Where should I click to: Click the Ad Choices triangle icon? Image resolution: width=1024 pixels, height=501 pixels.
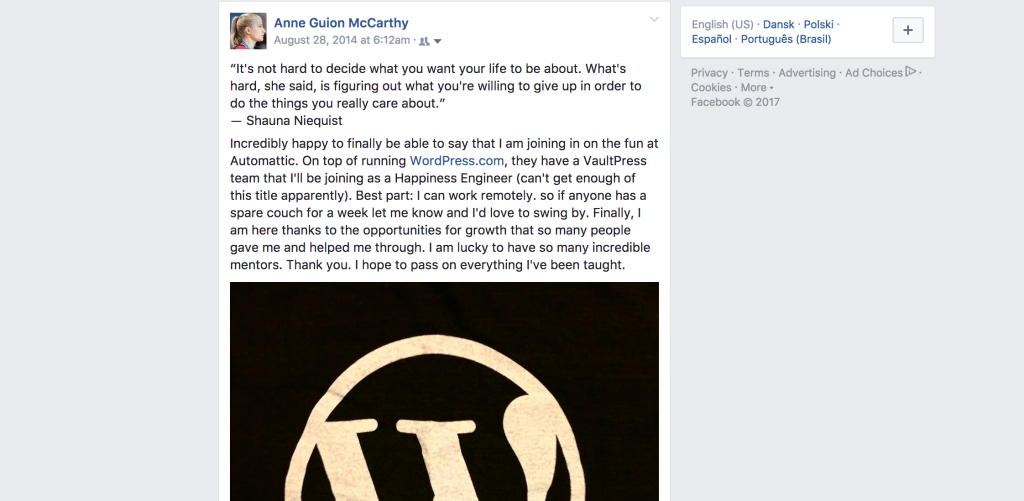click(910, 72)
